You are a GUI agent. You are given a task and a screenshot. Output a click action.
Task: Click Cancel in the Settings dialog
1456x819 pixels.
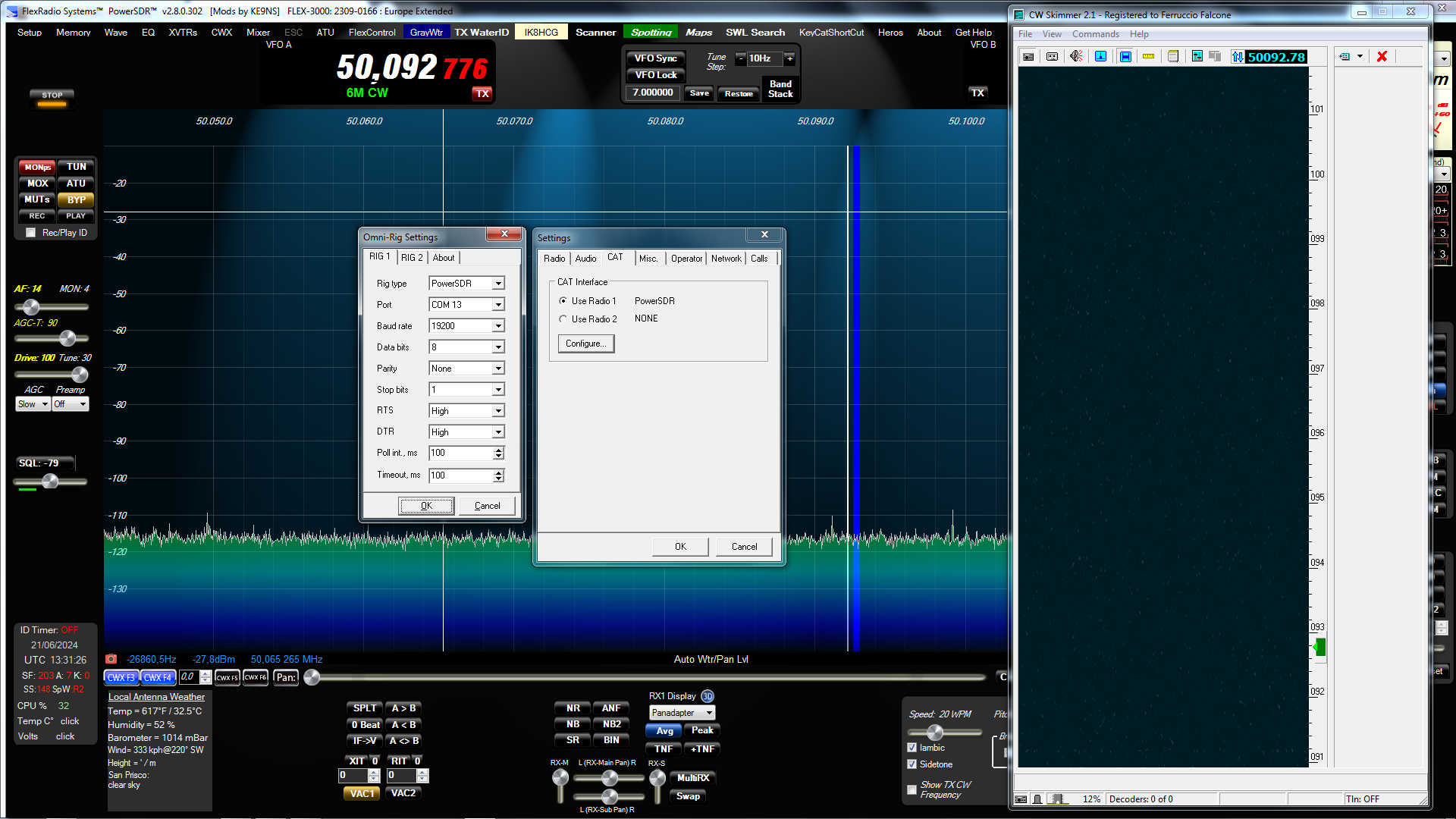tap(744, 547)
